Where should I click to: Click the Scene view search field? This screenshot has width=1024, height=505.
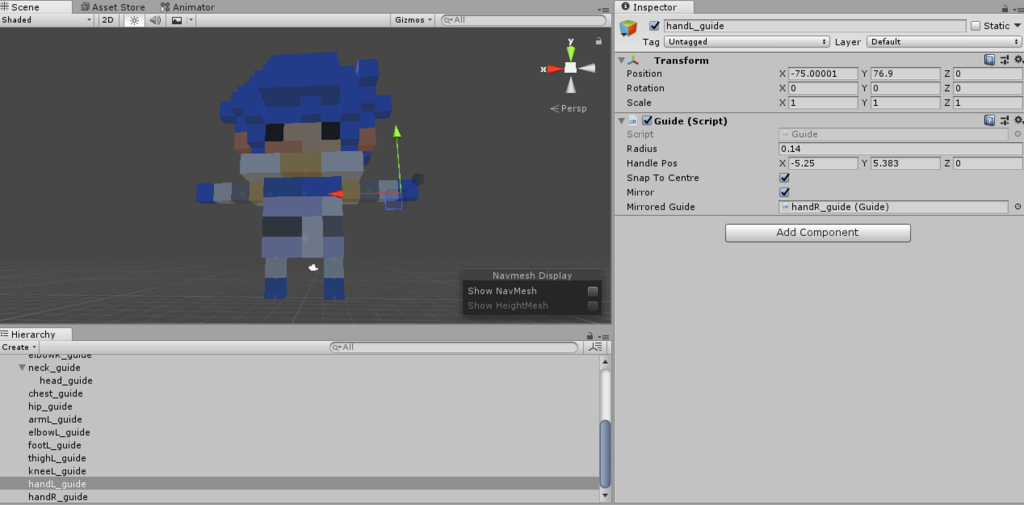[523, 20]
